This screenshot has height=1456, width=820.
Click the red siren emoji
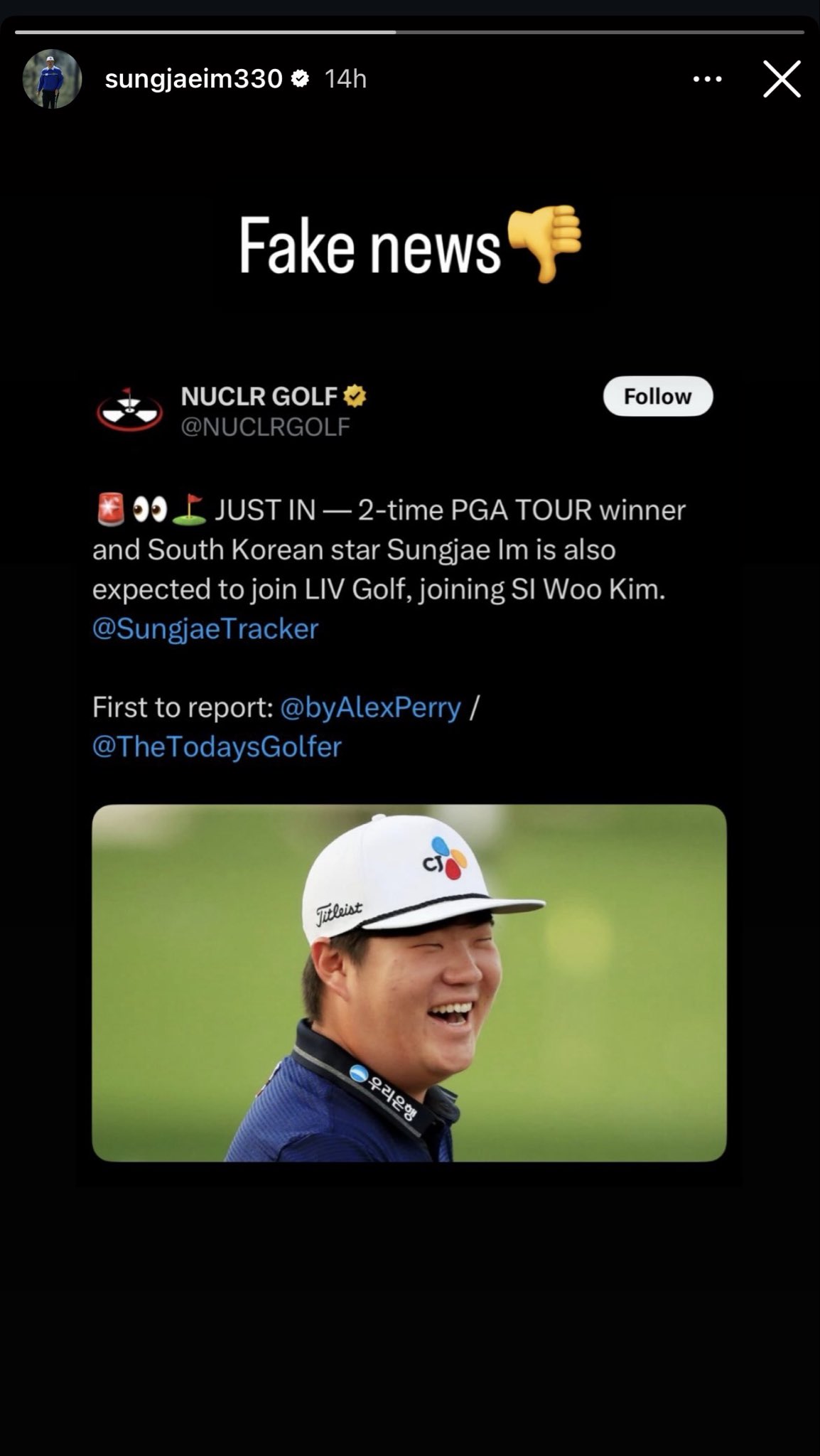point(110,510)
